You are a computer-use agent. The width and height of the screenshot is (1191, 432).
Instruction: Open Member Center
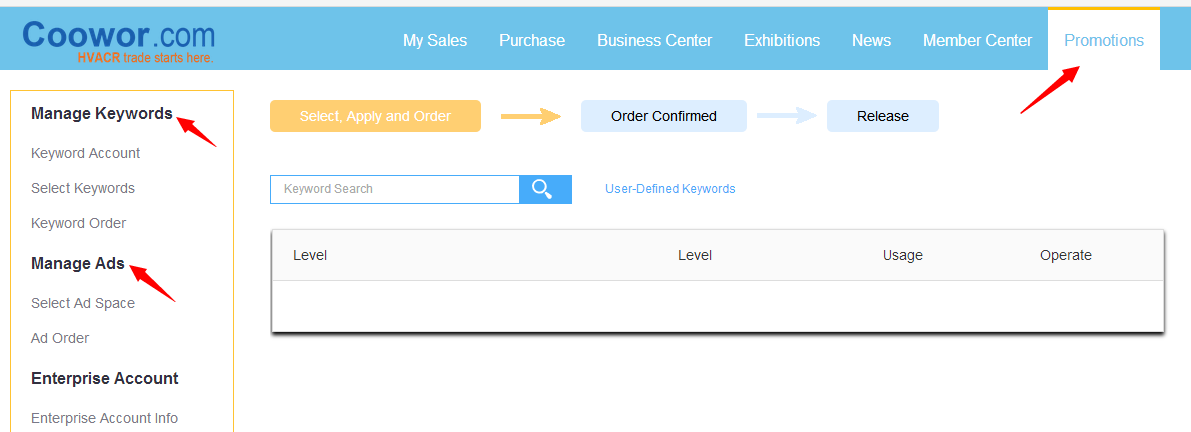point(977,40)
